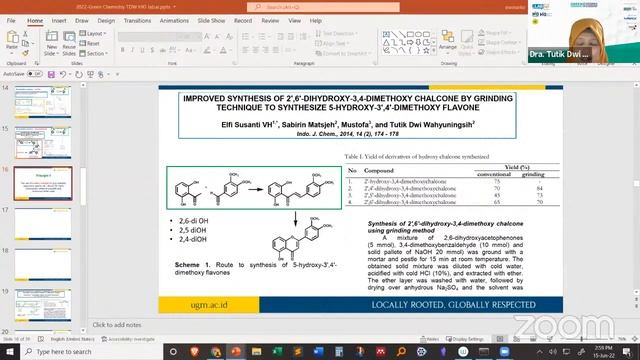Viewport: 640px width, 360px height.
Task: Select the Cut scissors icon
Action: coord(25,34)
